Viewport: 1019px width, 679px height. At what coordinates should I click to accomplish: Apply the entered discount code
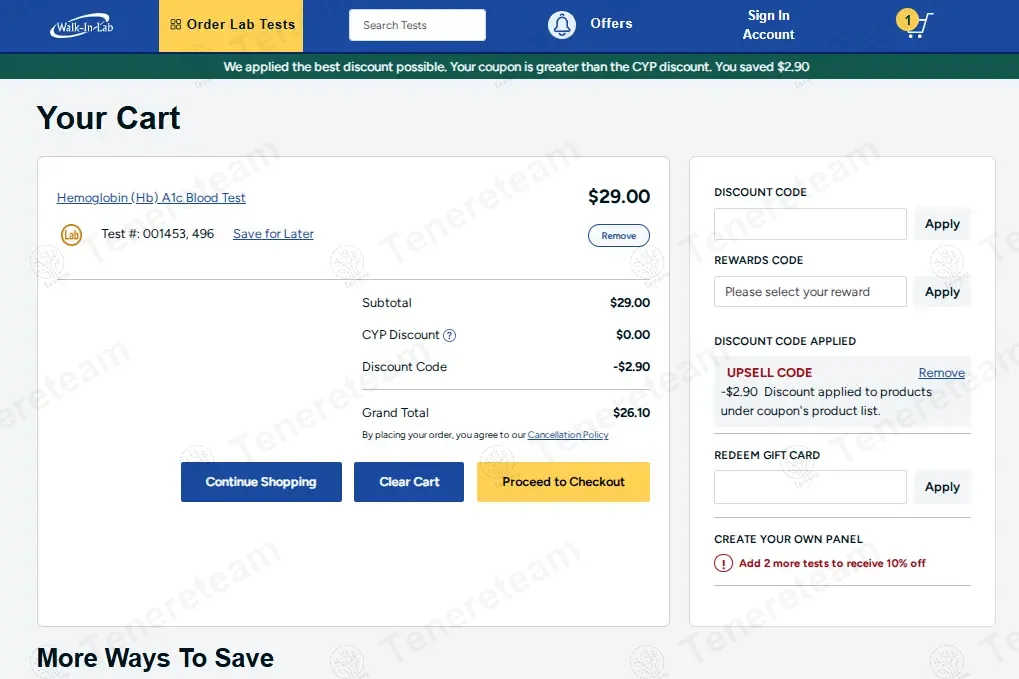tap(942, 224)
